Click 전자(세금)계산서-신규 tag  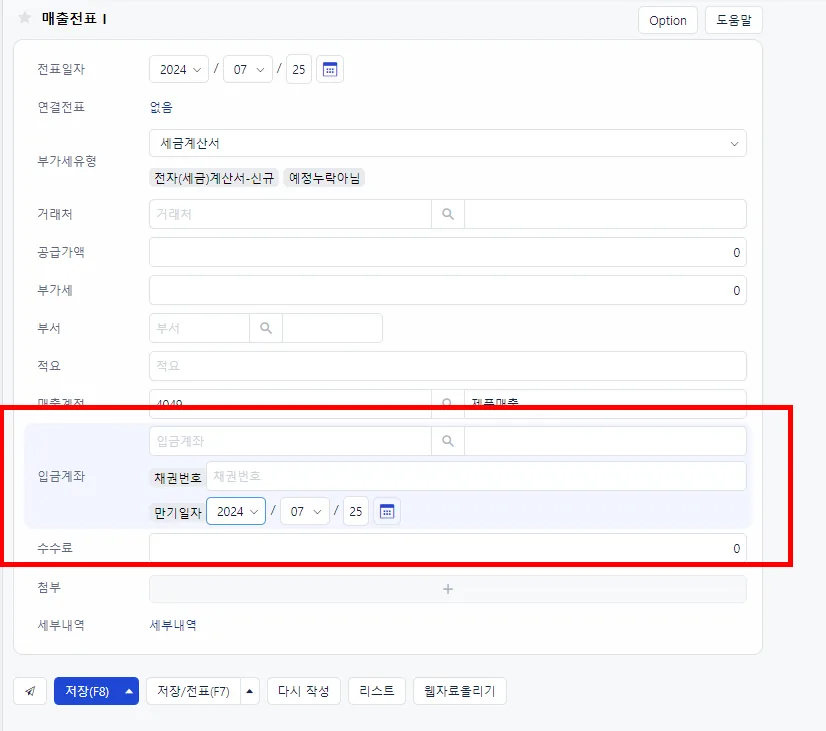(214, 178)
